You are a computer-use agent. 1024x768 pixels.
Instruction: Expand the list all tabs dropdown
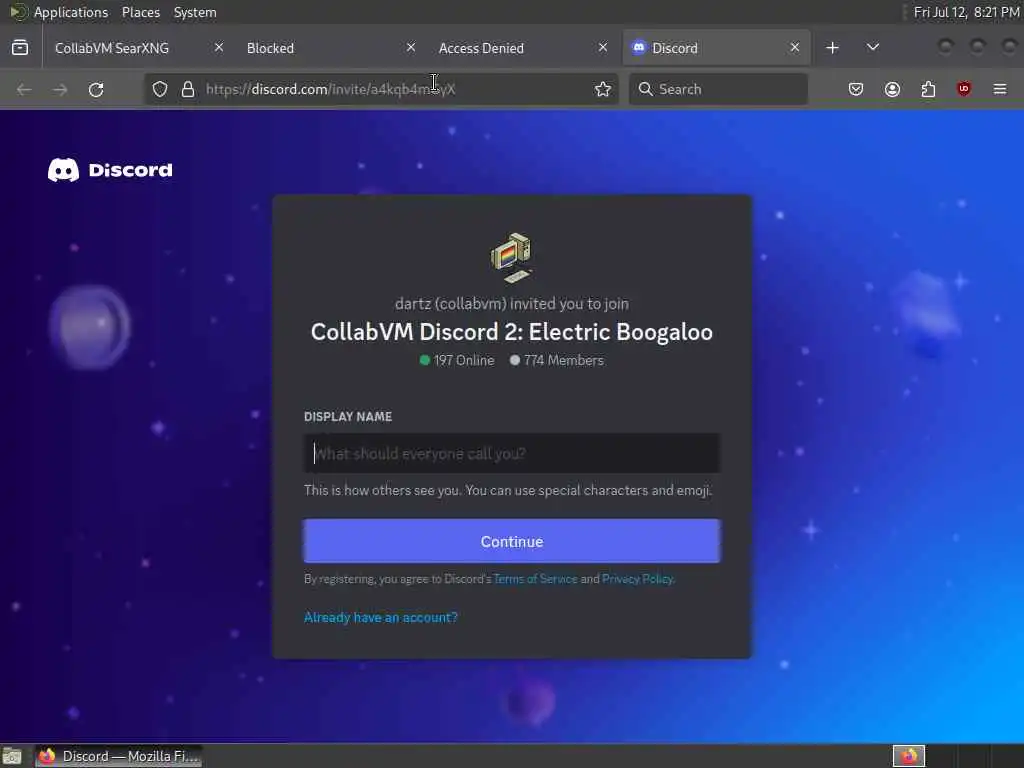(872, 48)
